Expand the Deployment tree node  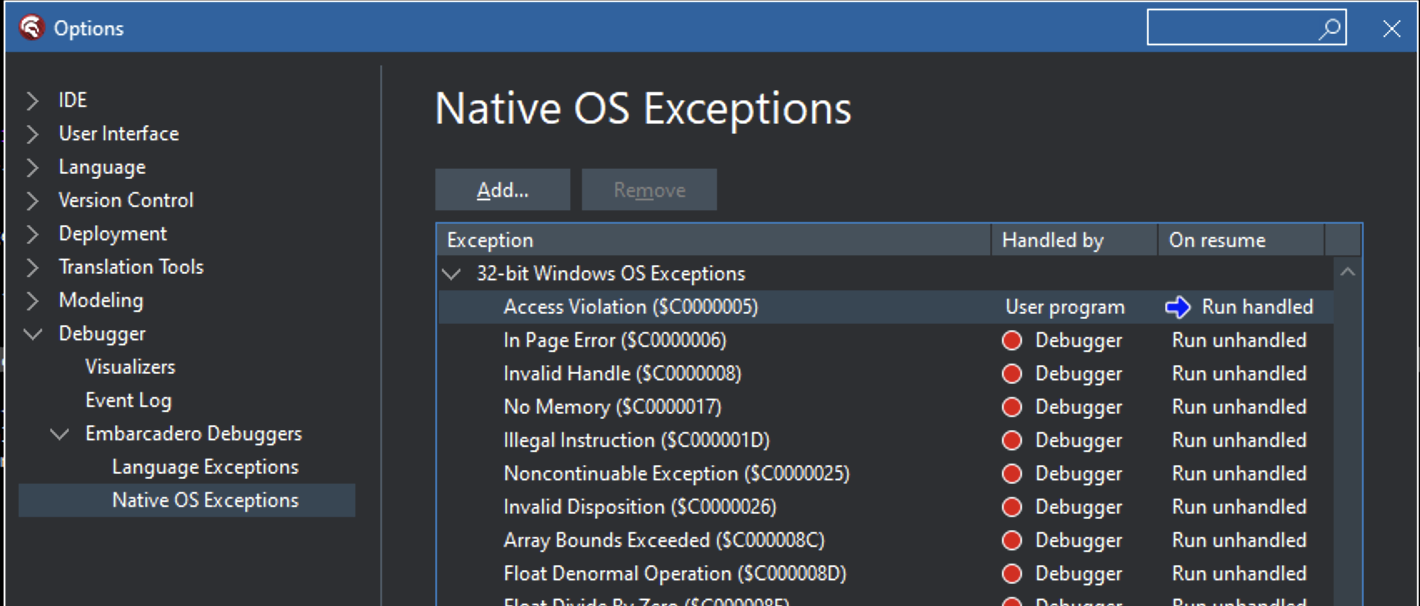coord(33,234)
